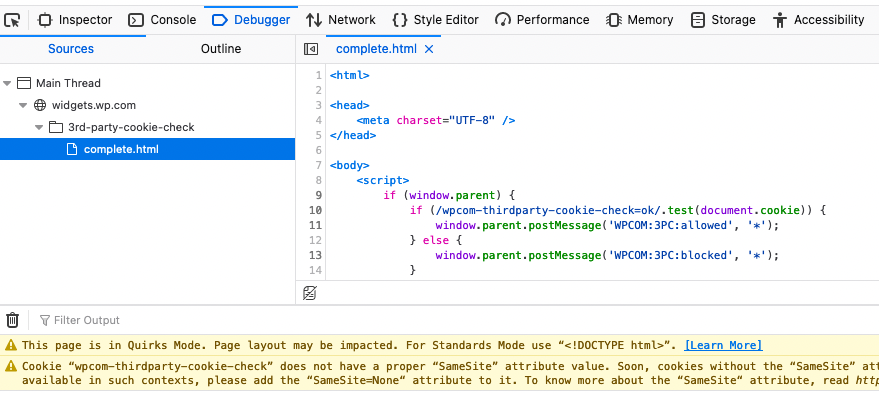The height and width of the screenshot is (393, 879).
Task: Open the Memory tab
Action: 640,20
